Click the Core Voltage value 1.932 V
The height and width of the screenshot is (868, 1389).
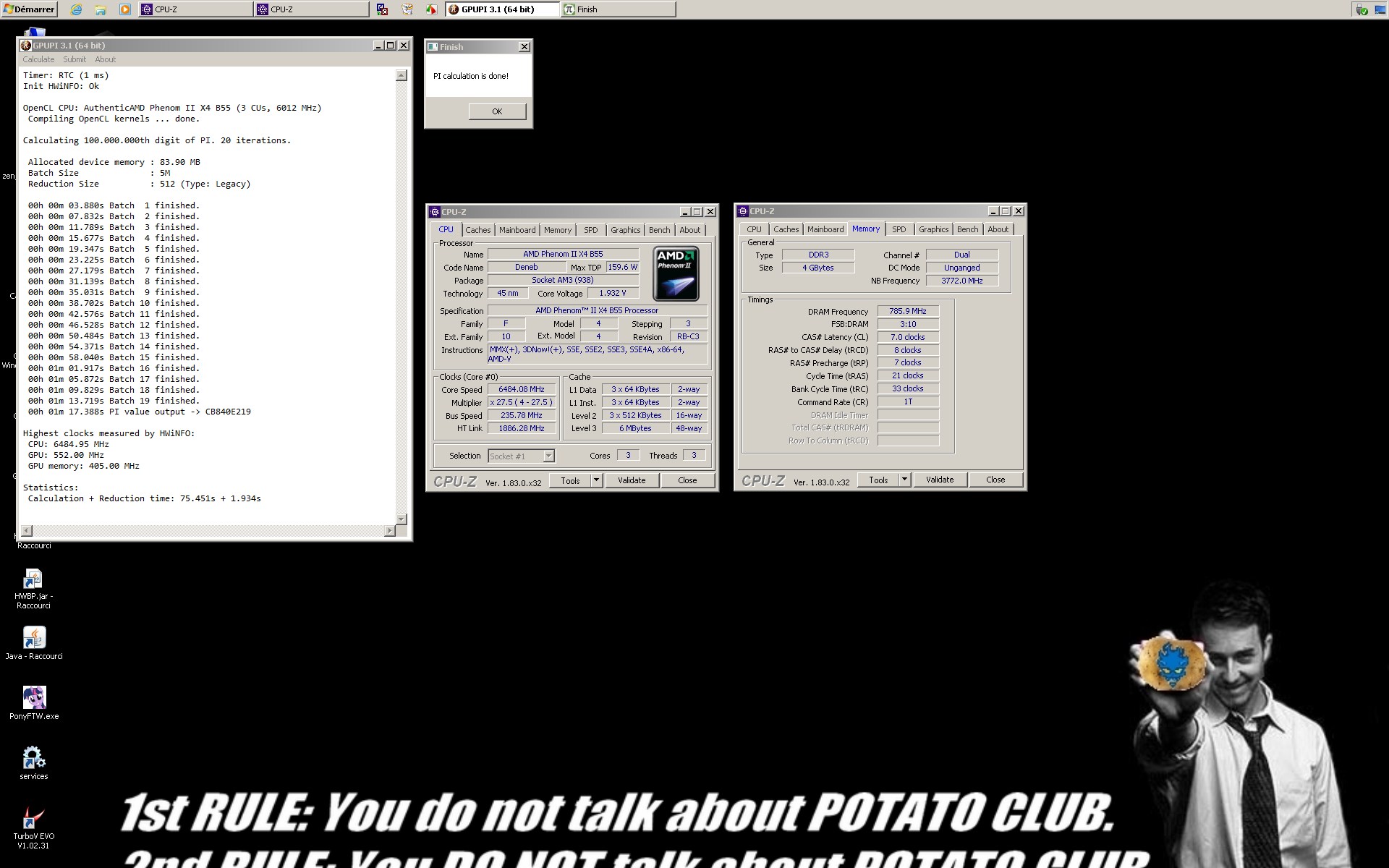click(x=613, y=293)
